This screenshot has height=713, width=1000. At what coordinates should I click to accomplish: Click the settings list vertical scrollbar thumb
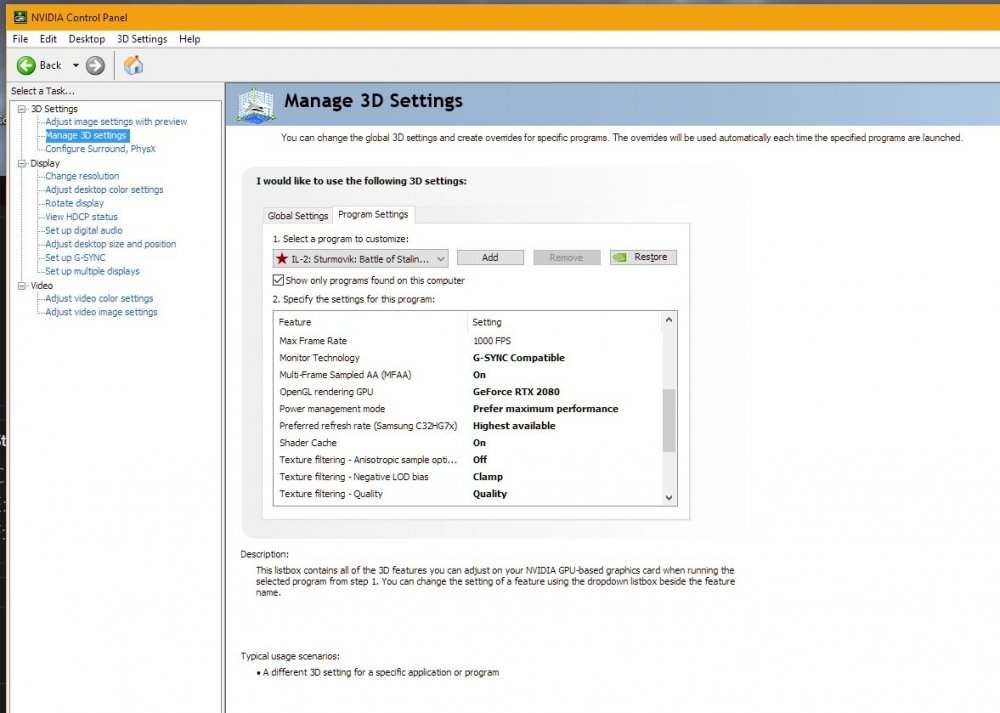click(x=669, y=420)
